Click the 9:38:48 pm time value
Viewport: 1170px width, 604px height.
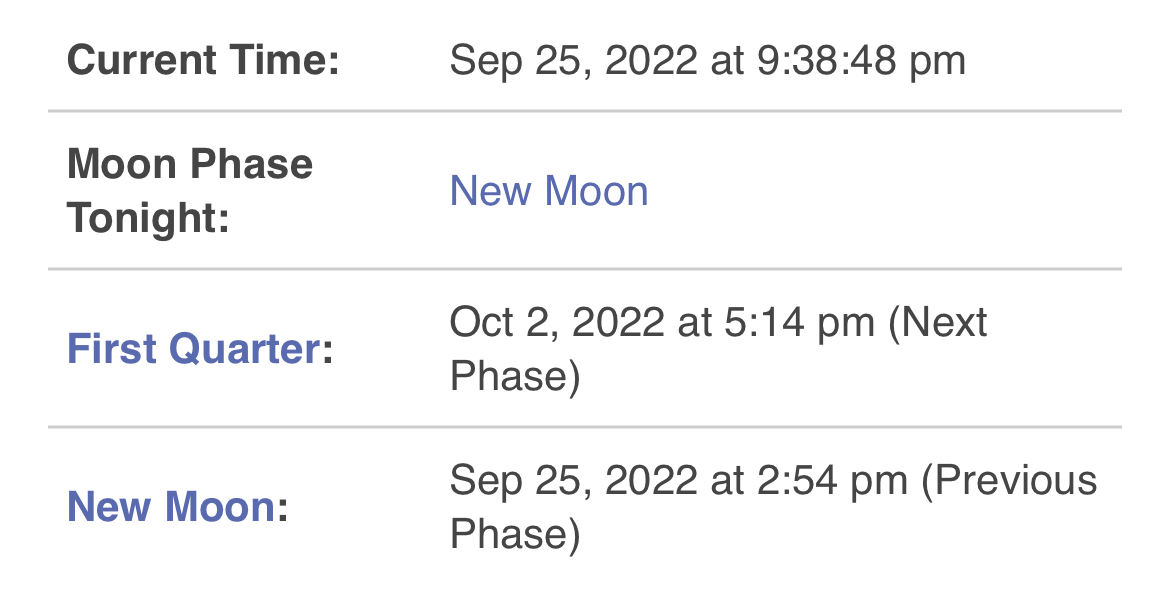pos(861,60)
